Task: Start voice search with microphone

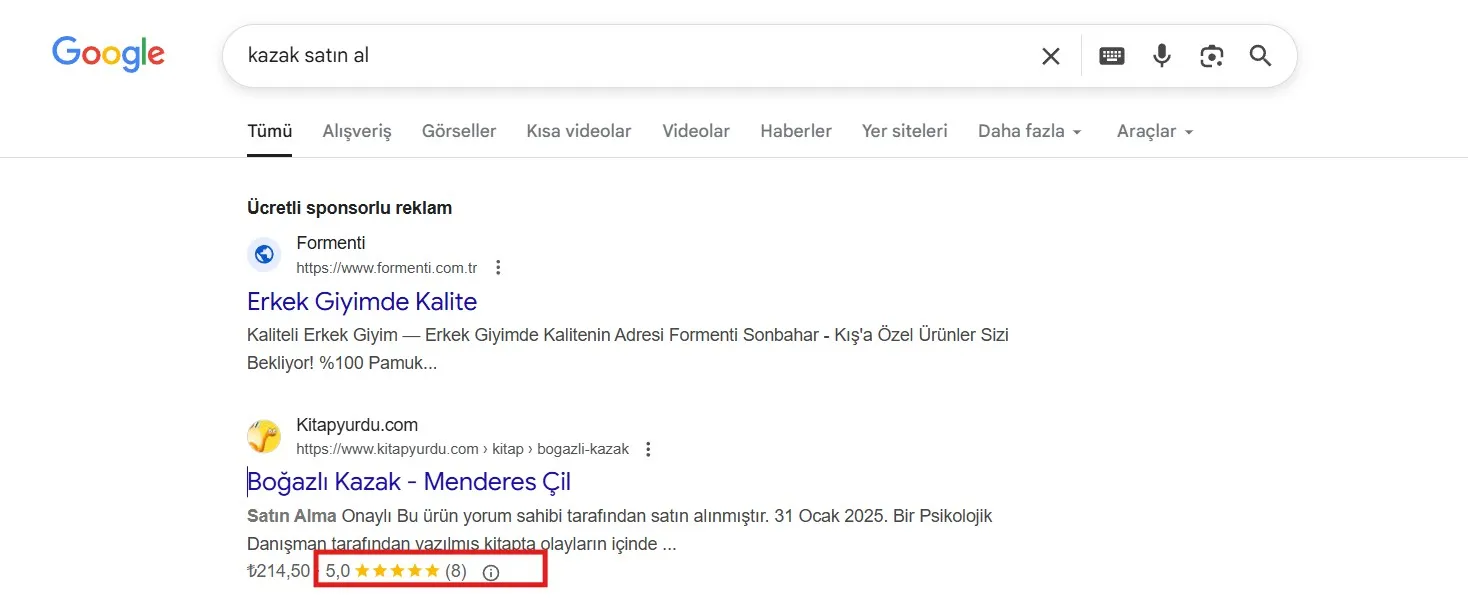Action: click(1161, 56)
